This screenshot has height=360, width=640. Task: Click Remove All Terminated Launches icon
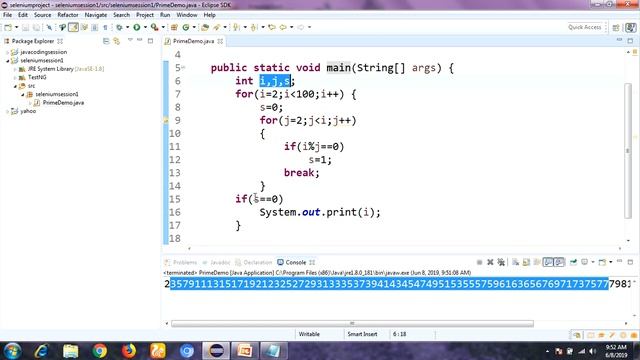click(501, 262)
